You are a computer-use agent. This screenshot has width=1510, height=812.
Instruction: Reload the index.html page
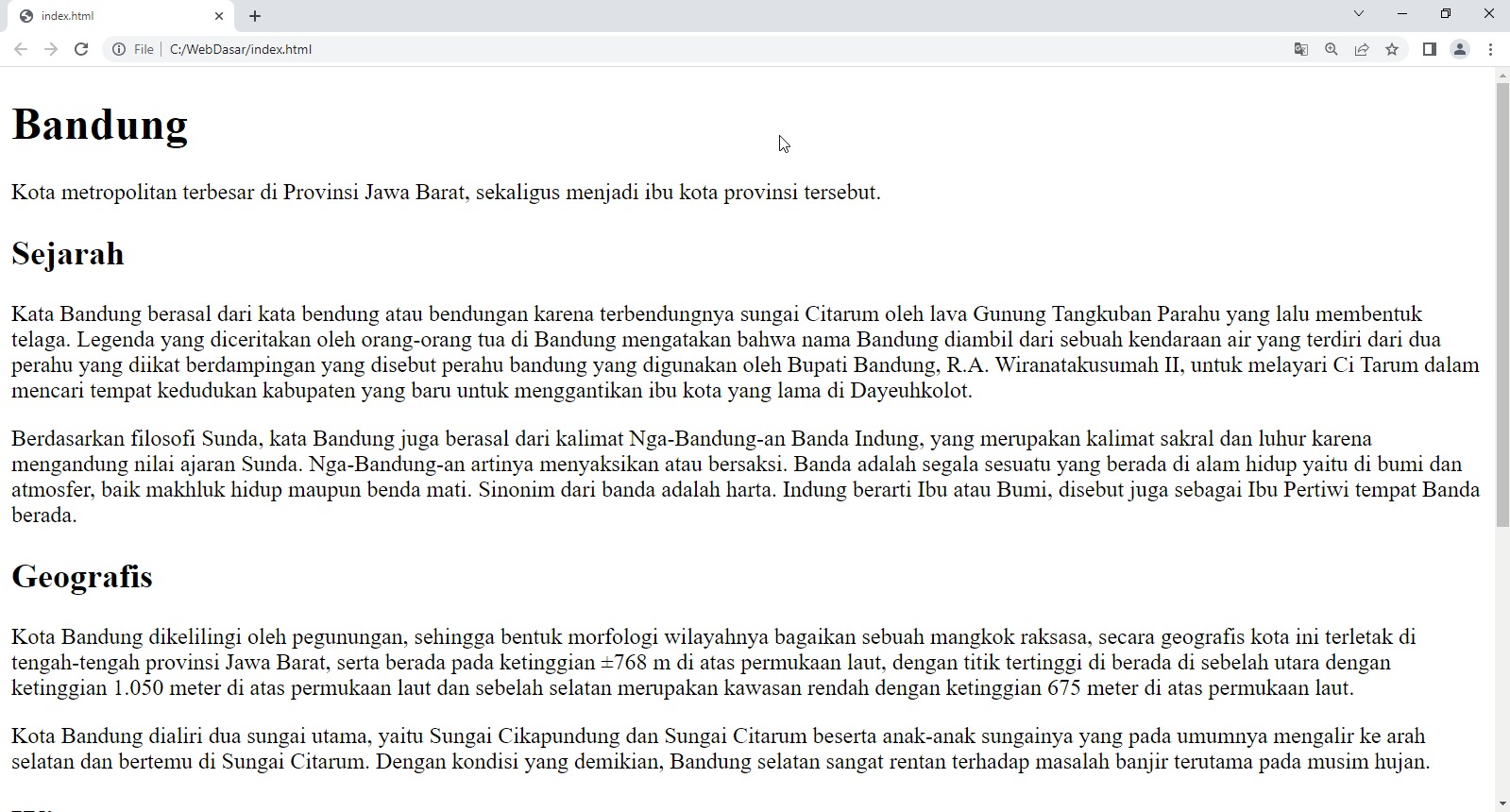tap(81, 49)
